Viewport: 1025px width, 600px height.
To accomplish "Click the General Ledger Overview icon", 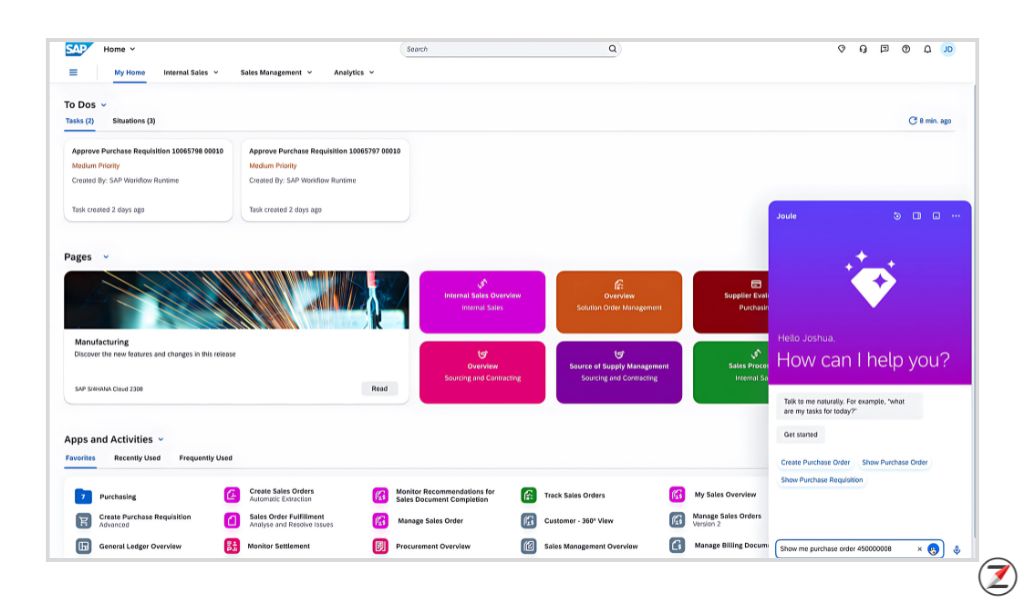I will [x=83, y=546].
